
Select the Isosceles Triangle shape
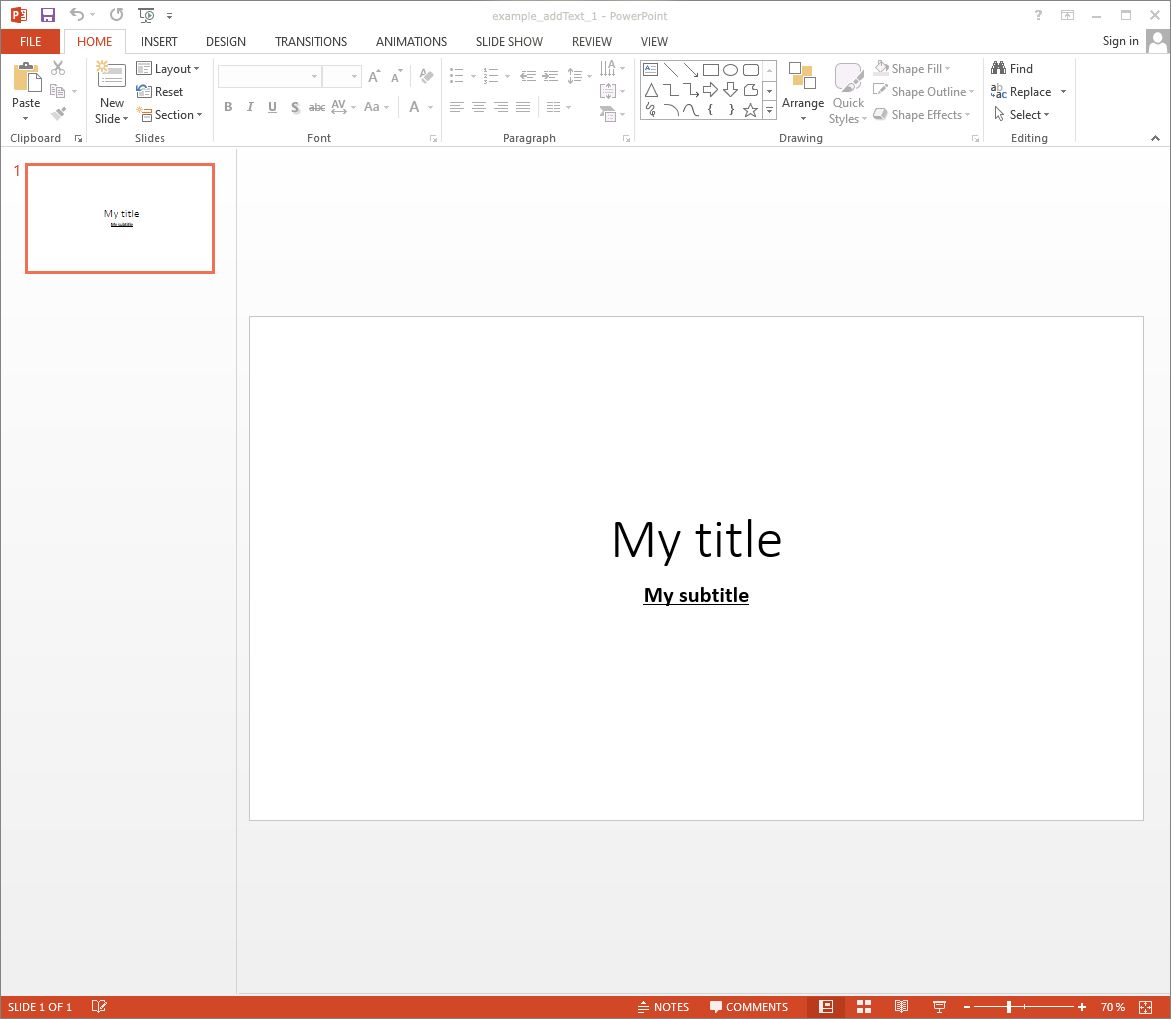651,90
